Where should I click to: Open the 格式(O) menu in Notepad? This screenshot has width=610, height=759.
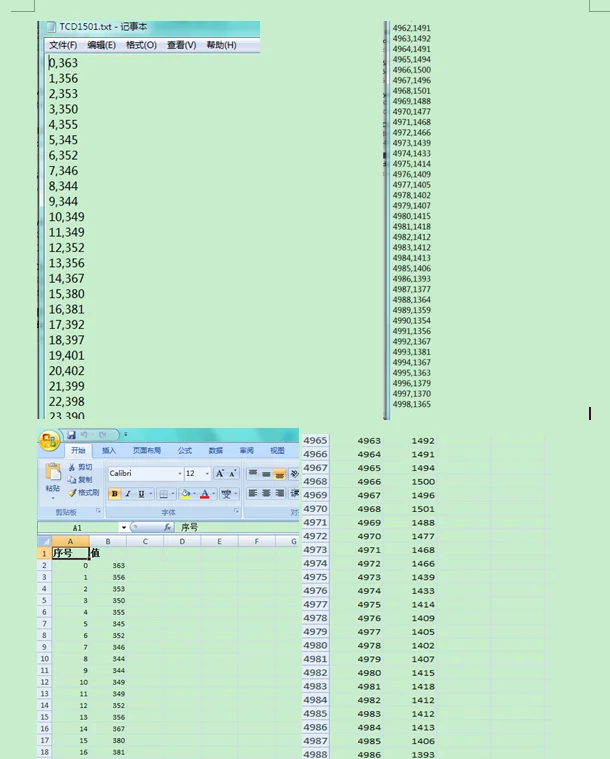141,45
